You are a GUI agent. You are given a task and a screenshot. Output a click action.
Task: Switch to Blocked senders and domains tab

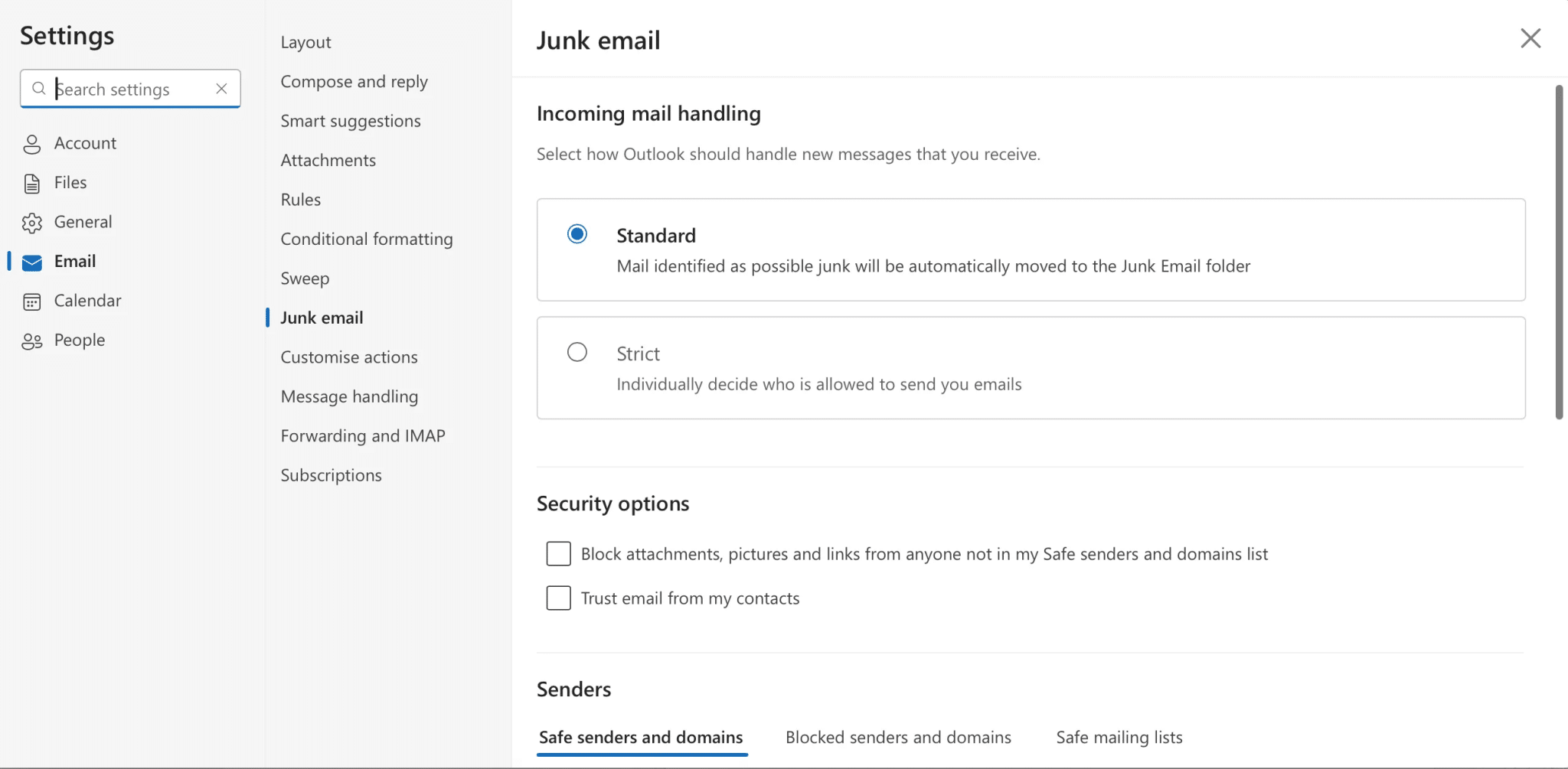point(897,737)
